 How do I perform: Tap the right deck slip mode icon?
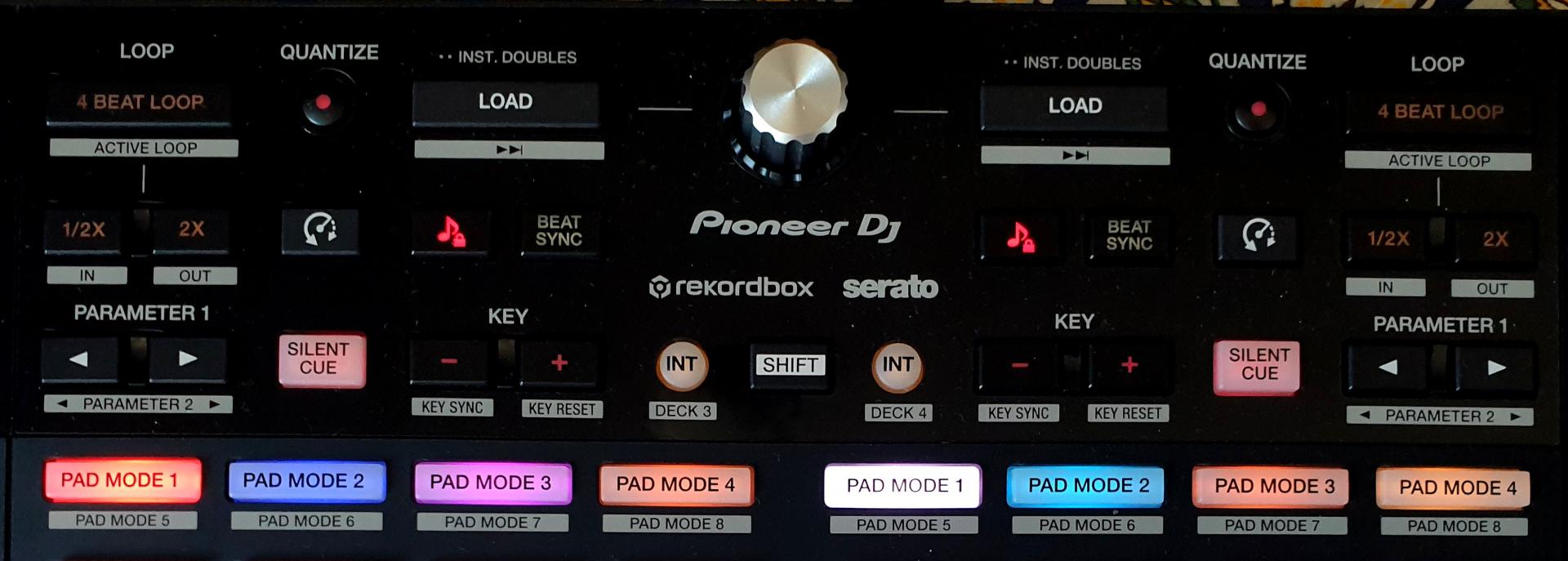[1258, 236]
